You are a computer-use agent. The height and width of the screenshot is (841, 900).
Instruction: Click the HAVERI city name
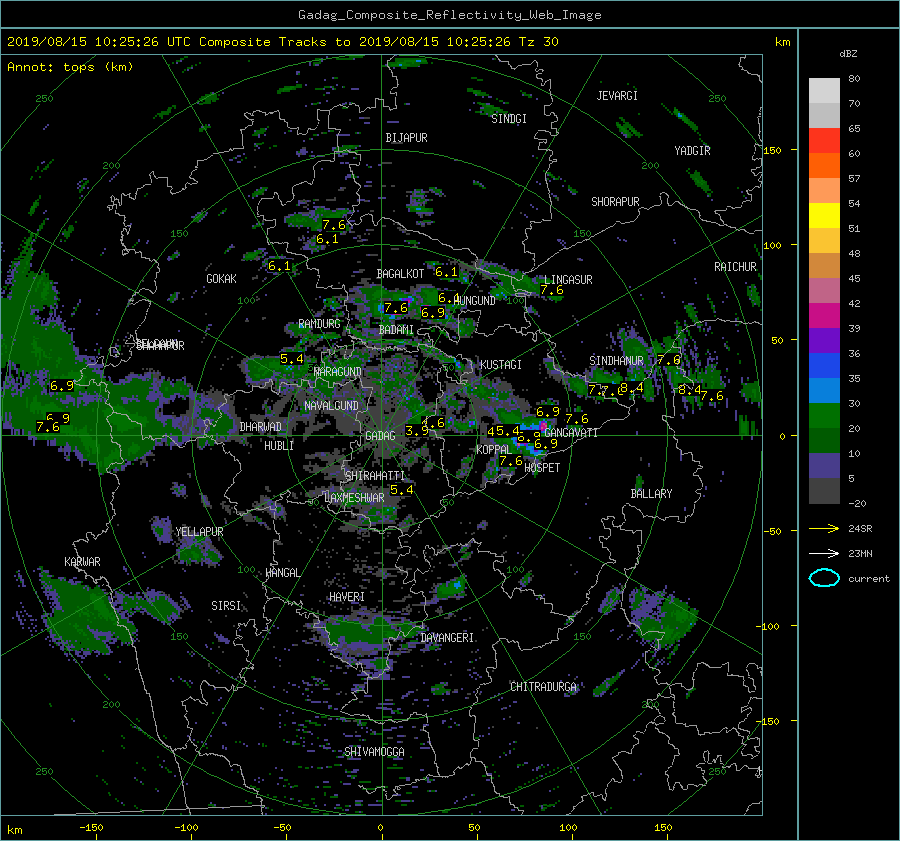click(x=347, y=598)
